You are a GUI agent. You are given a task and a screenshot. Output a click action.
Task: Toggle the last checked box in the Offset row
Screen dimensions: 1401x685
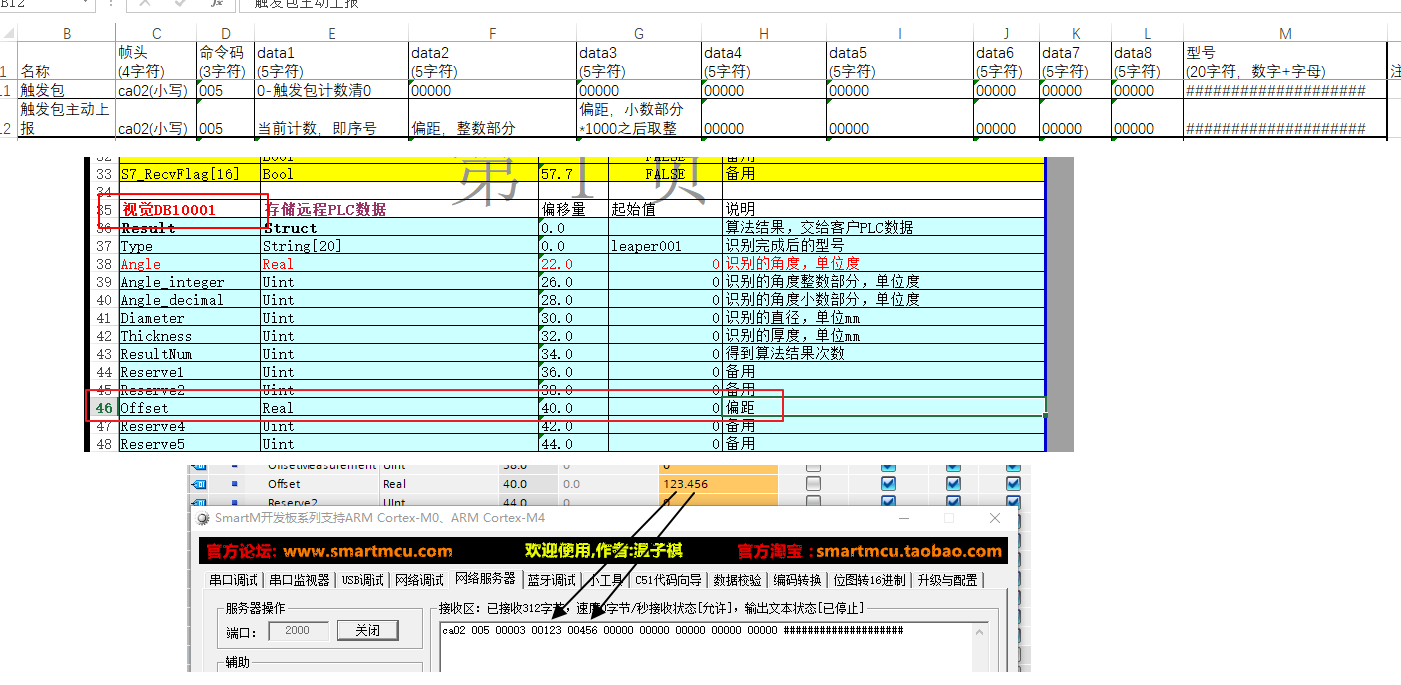pyautogui.click(x=1013, y=484)
